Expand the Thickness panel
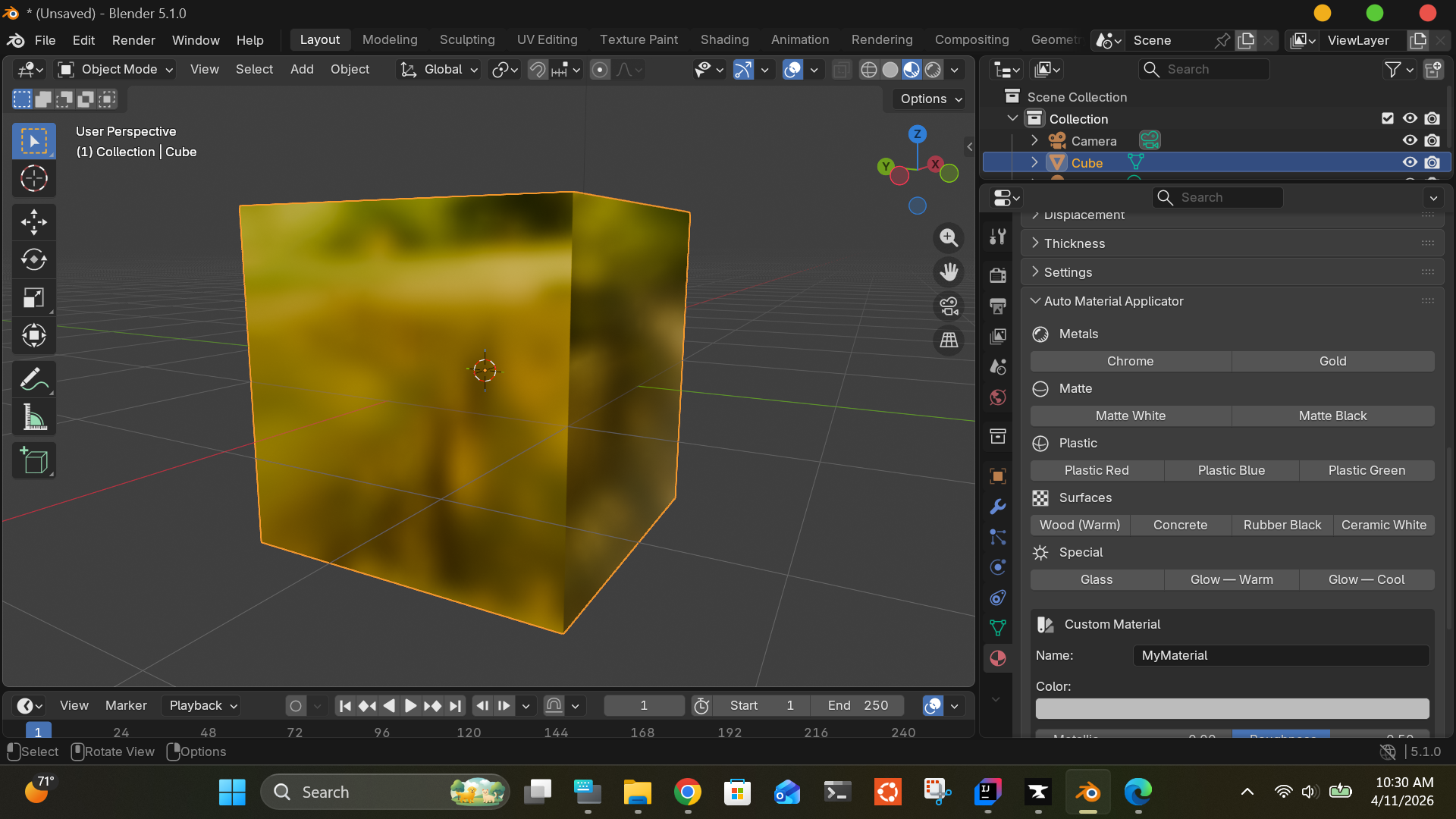Screen dimensions: 1456x819 [1075, 243]
